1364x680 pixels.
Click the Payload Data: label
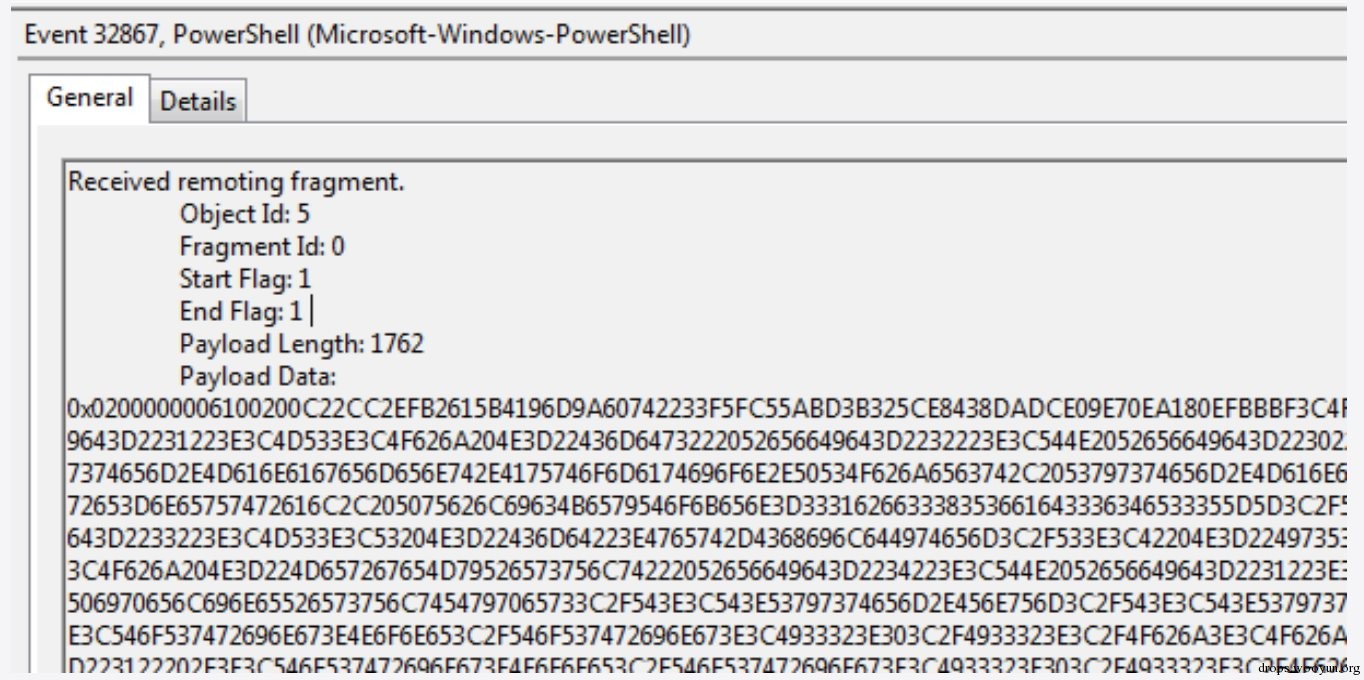(258, 376)
